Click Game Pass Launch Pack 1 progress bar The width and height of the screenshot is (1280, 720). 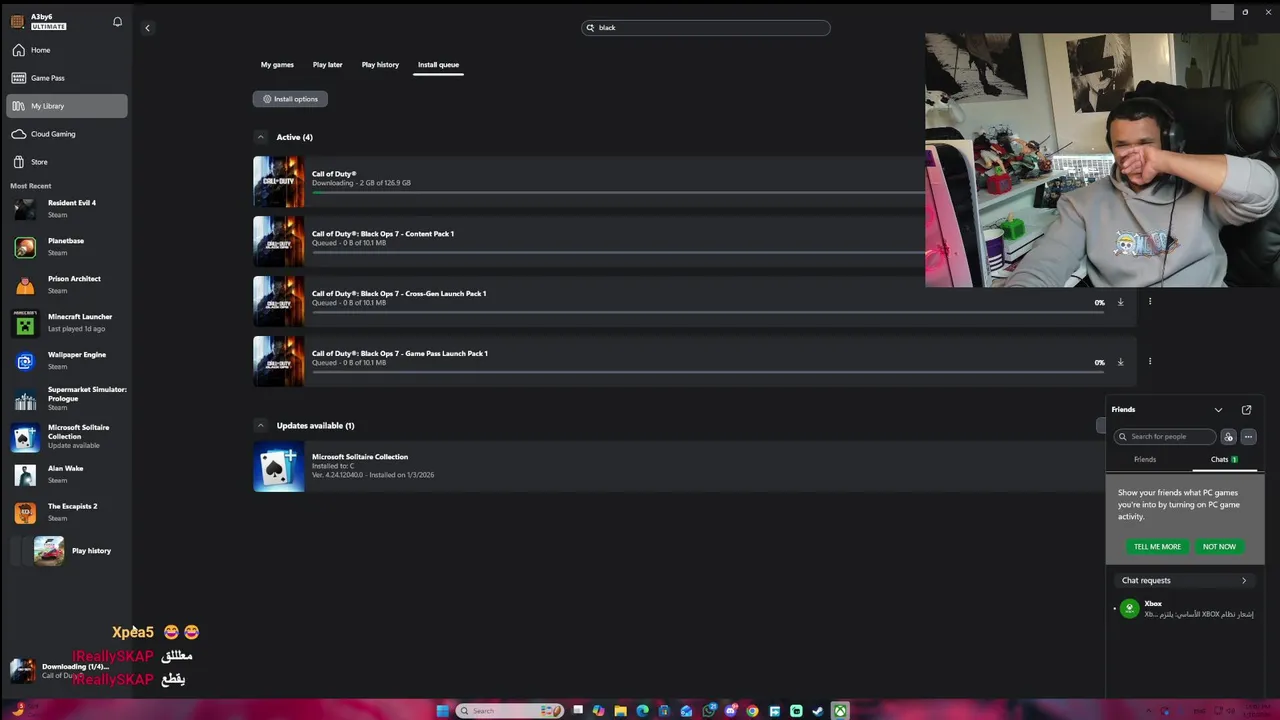coord(708,372)
